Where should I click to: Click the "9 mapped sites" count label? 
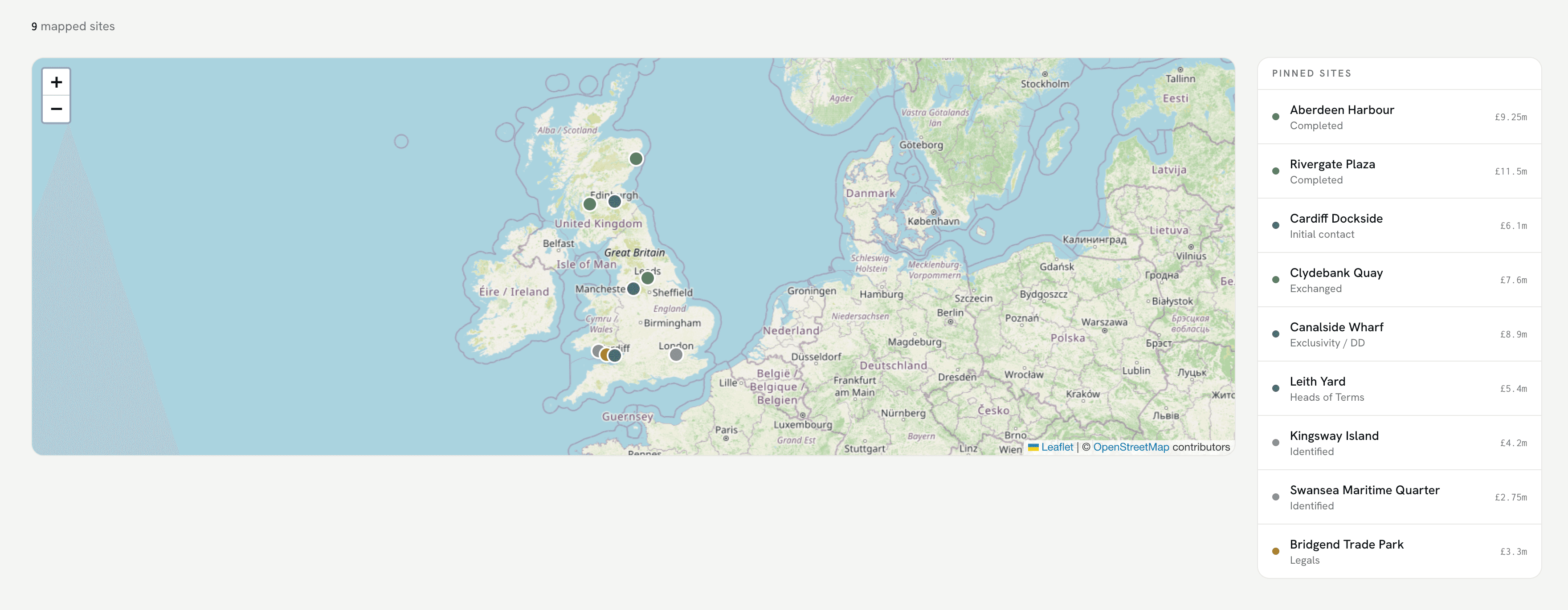pyautogui.click(x=73, y=26)
